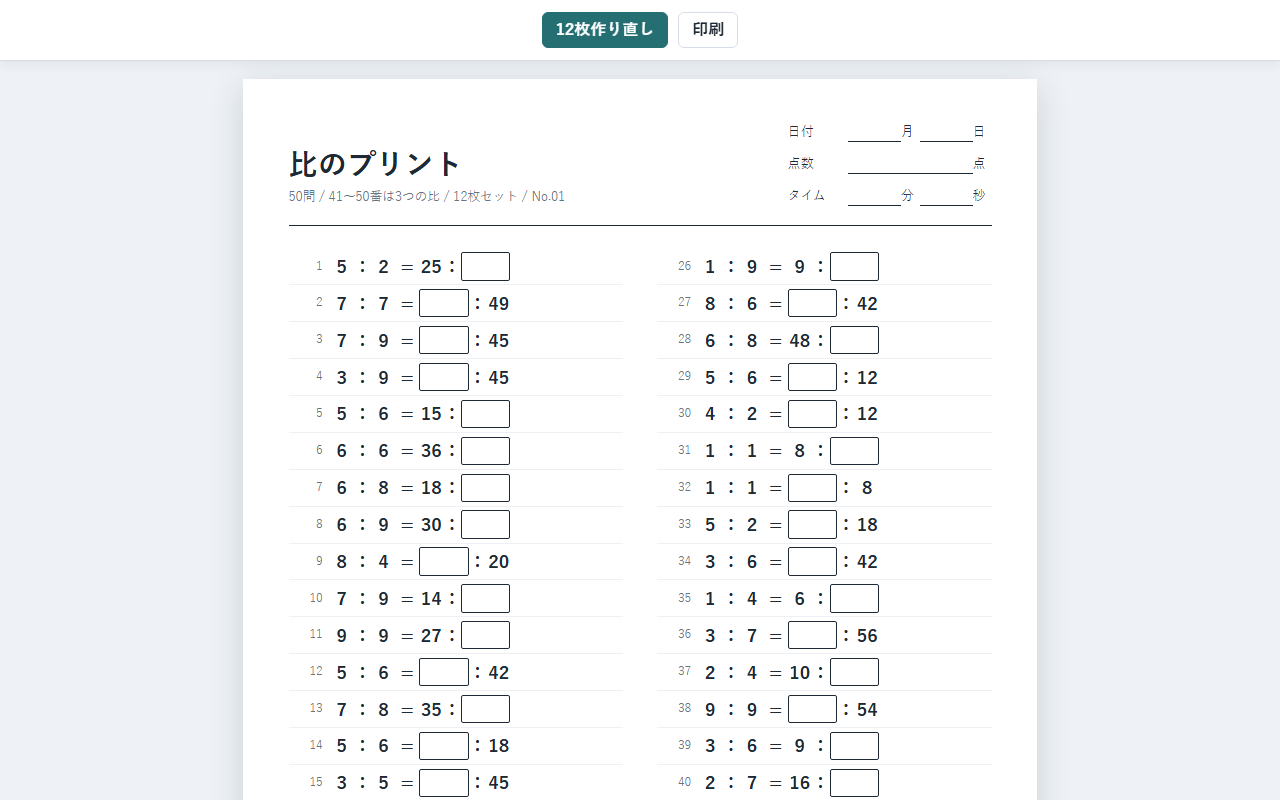Select blank box in problem 12 before :42

coord(444,672)
